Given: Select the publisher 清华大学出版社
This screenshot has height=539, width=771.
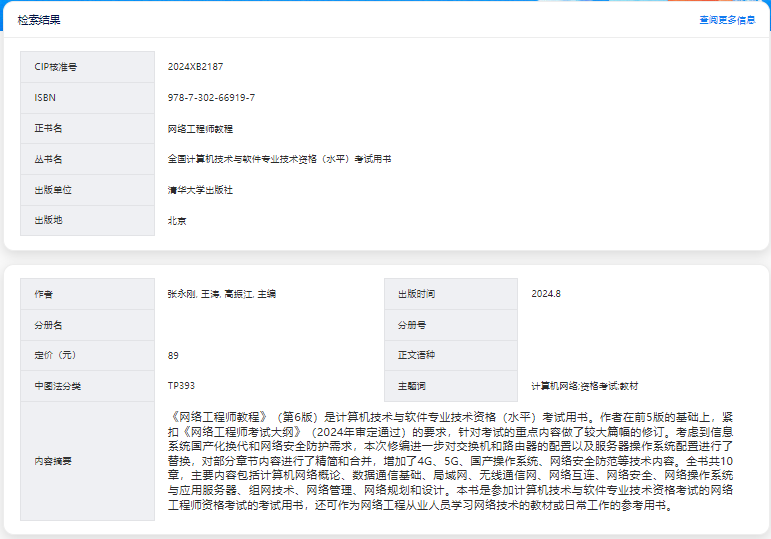Looking at the screenshot, I should pos(200,190).
